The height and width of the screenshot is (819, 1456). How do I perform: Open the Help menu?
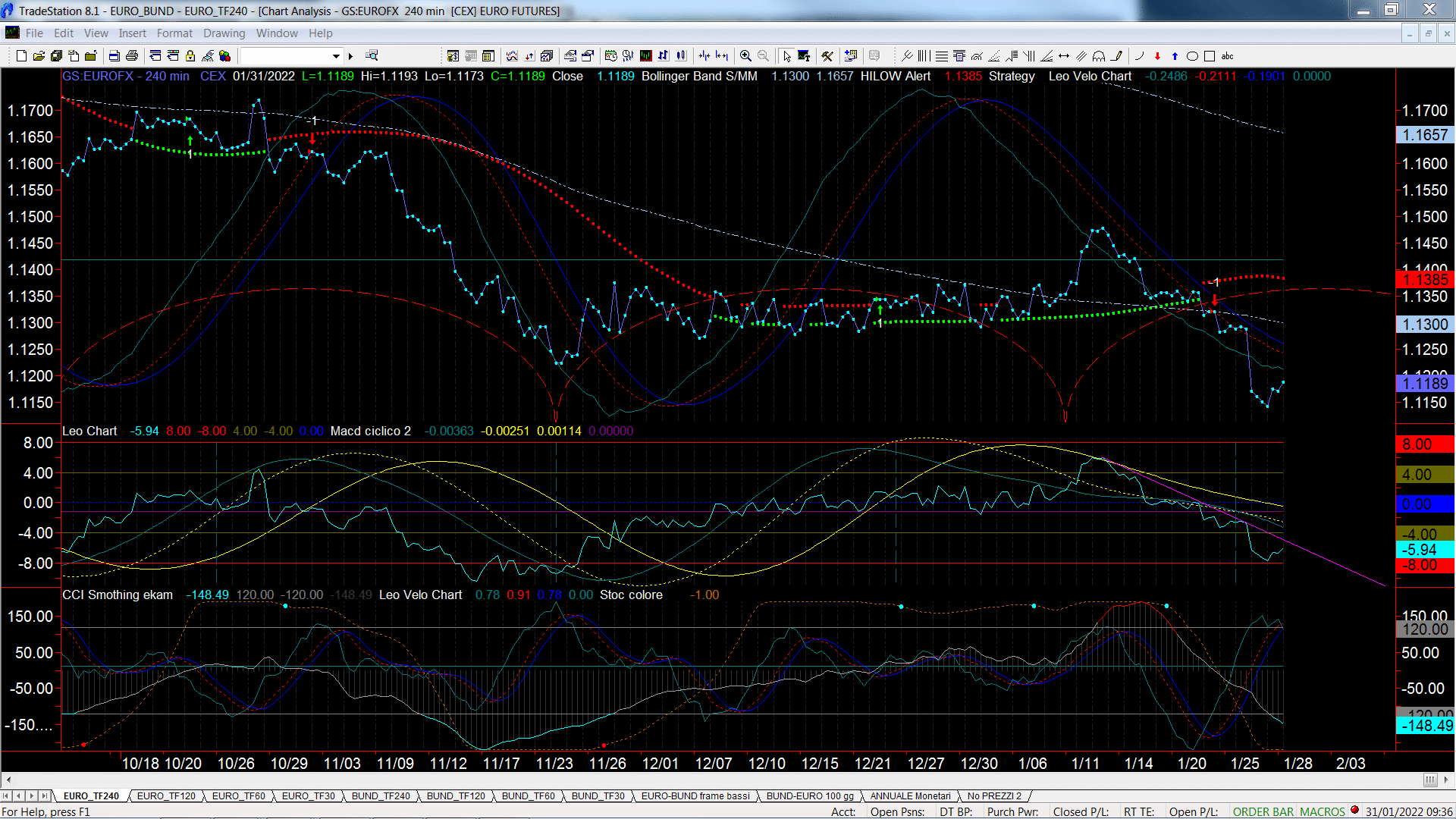tap(320, 33)
